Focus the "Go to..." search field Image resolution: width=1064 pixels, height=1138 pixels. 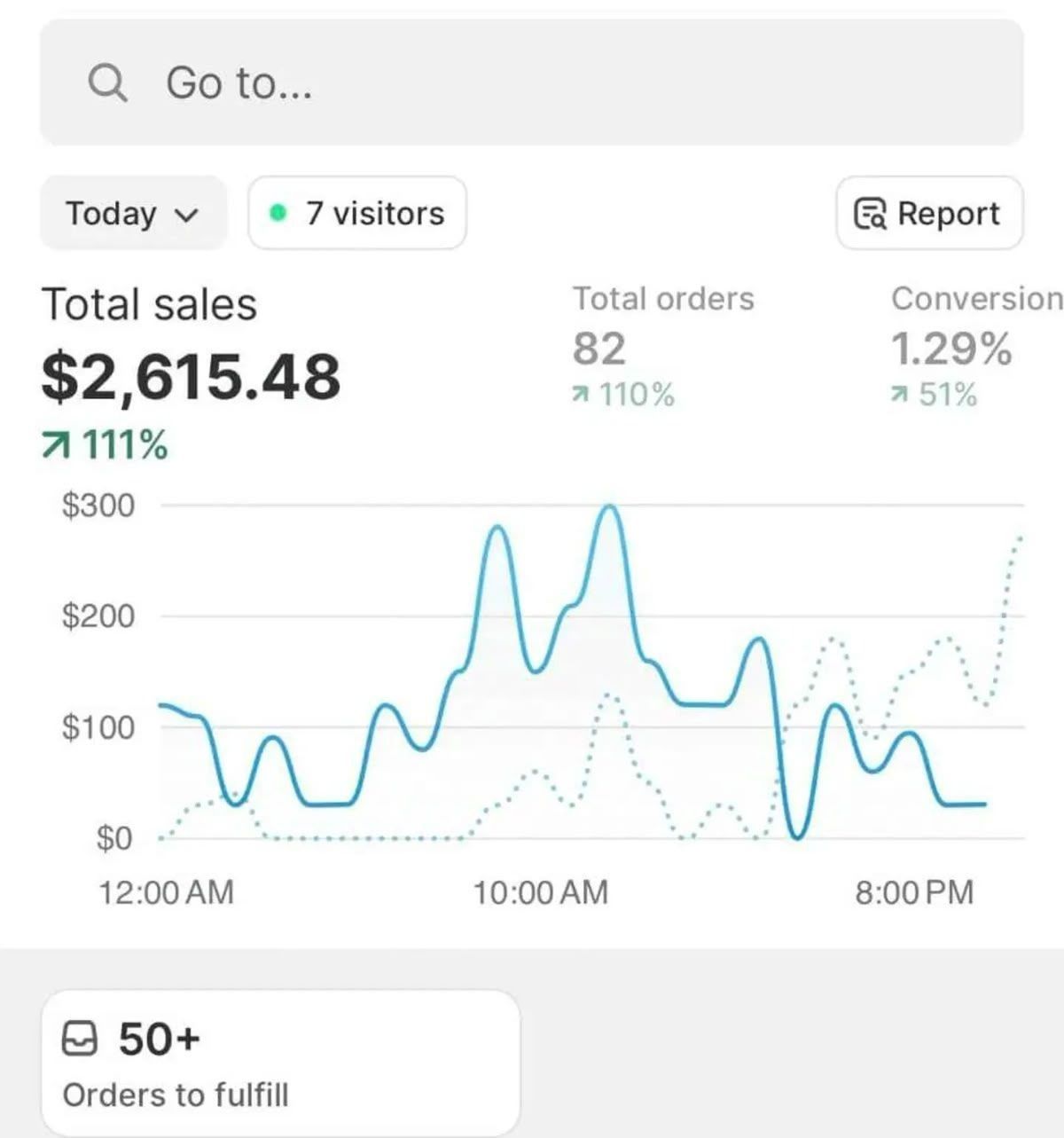[532, 83]
